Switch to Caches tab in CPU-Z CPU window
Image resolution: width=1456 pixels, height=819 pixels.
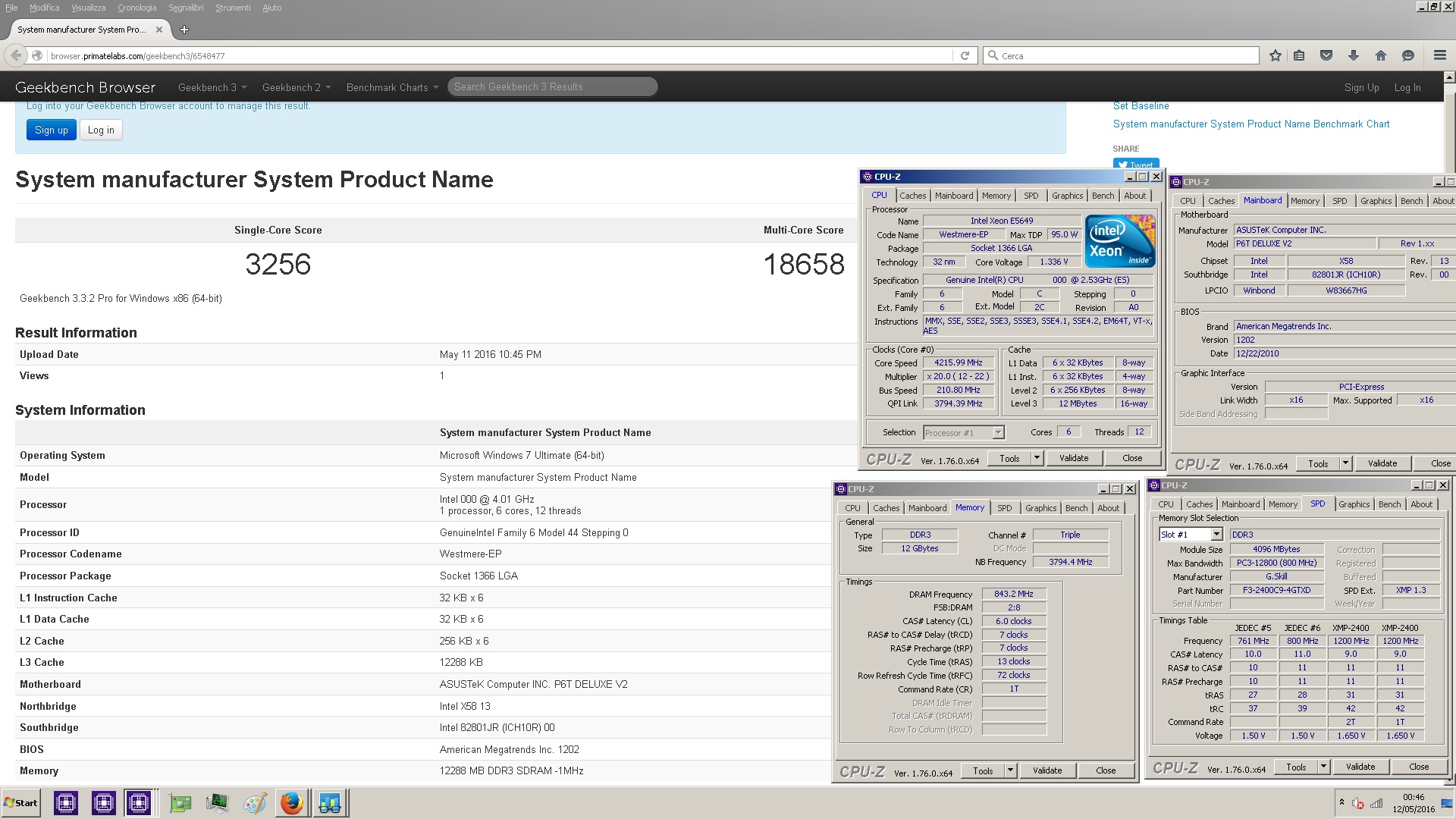point(913,196)
